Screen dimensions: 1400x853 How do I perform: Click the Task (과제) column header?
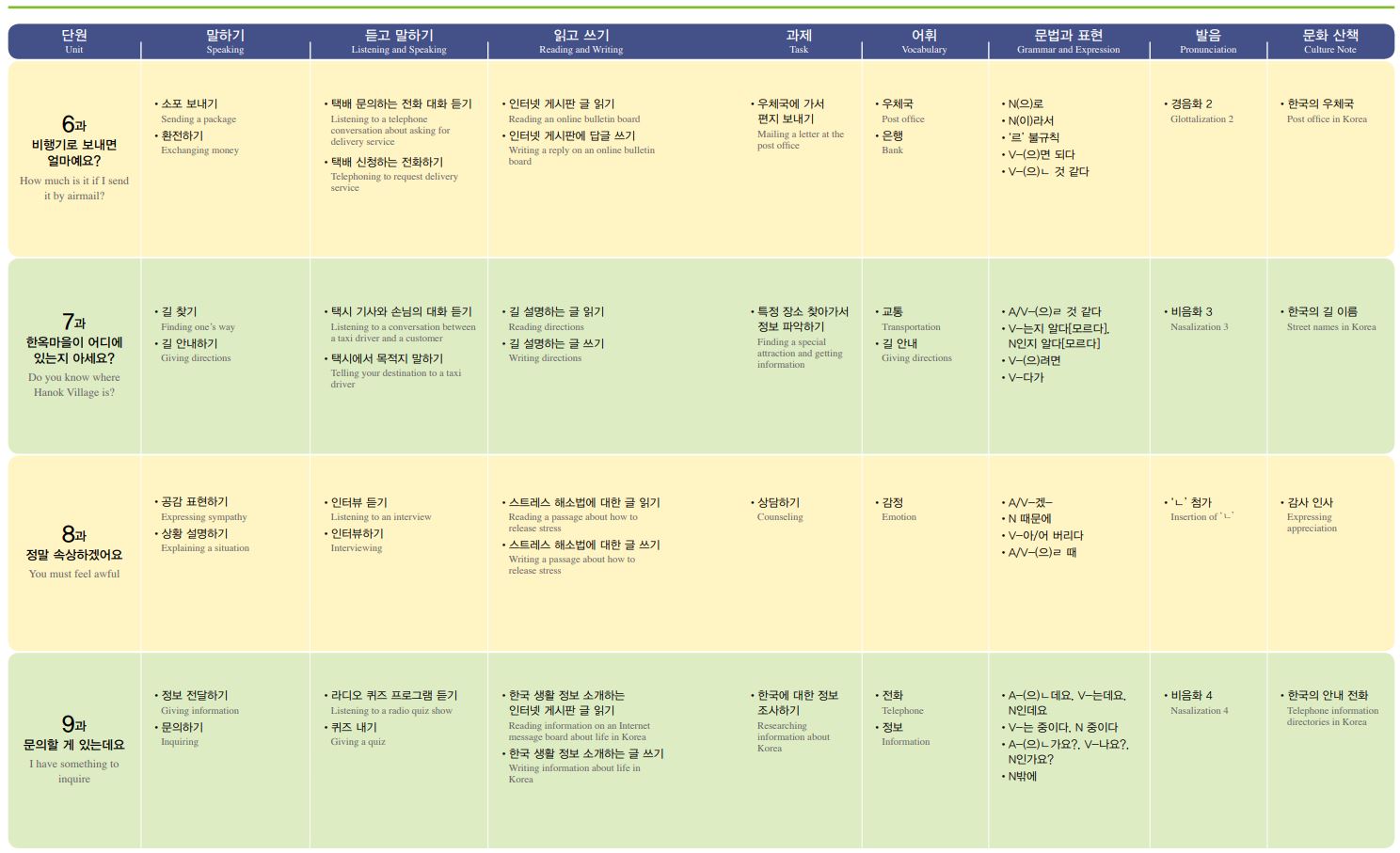pyautogui.click(x=798, y=41)
